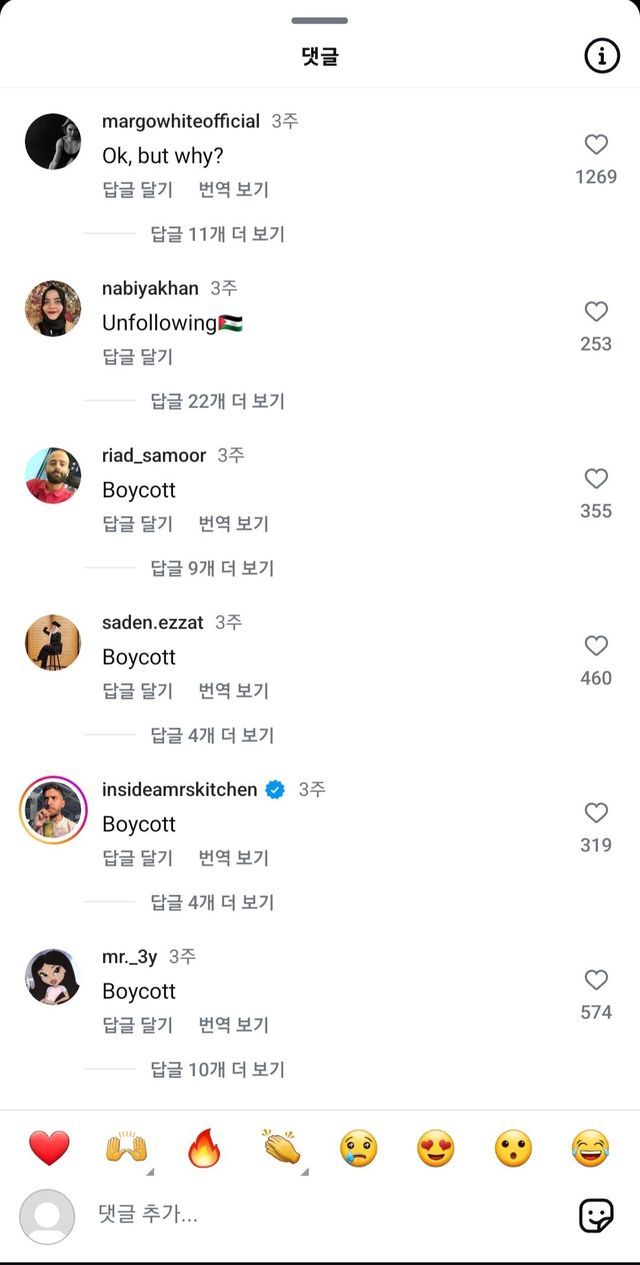
Task: Like margowhiteofficial's "Ok, but why?" comment
Action: [596, 145]
